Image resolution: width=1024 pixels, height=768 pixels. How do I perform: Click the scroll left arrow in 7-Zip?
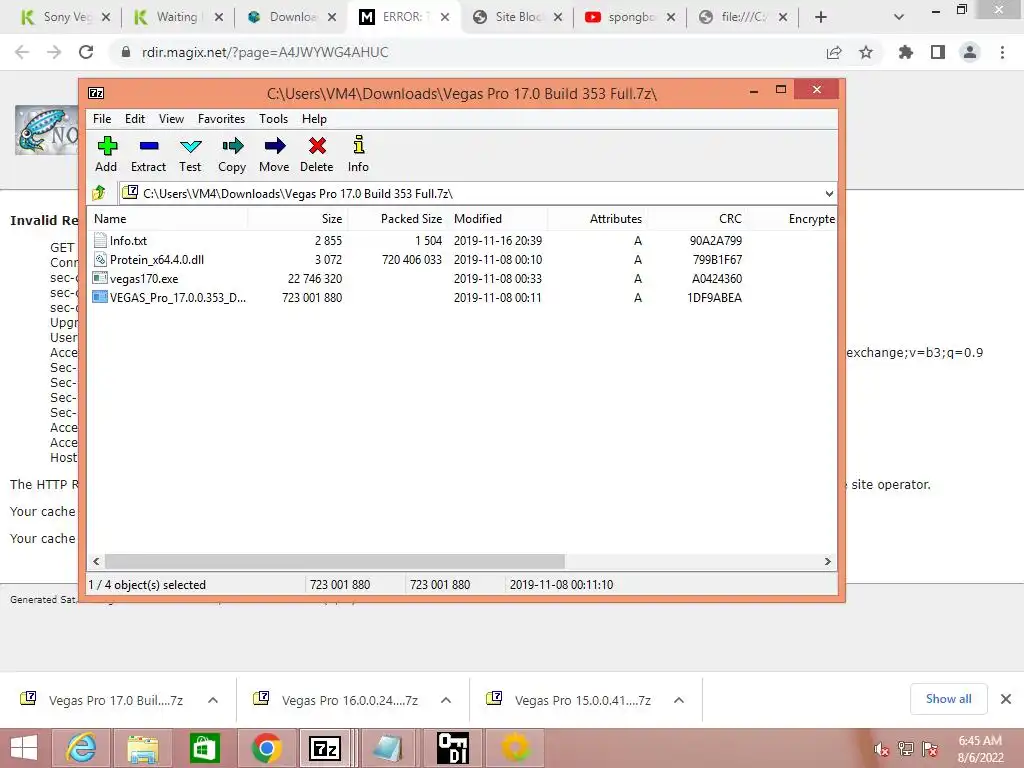pos(97,562)
